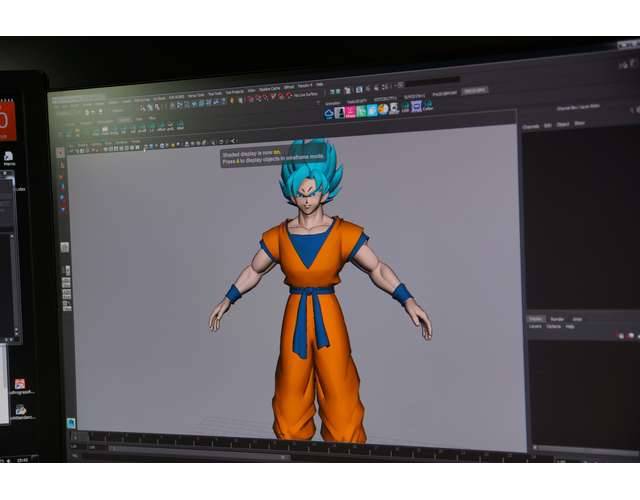This screenshot has width=640, height=500.
Task: Open the Edit menu in Channel Box
Action: [548, 126]
